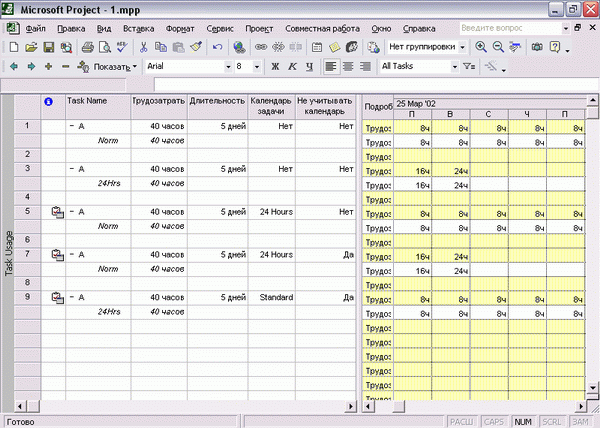Select row 5 by its number
600x428 pixels.
tap(27, 212)
